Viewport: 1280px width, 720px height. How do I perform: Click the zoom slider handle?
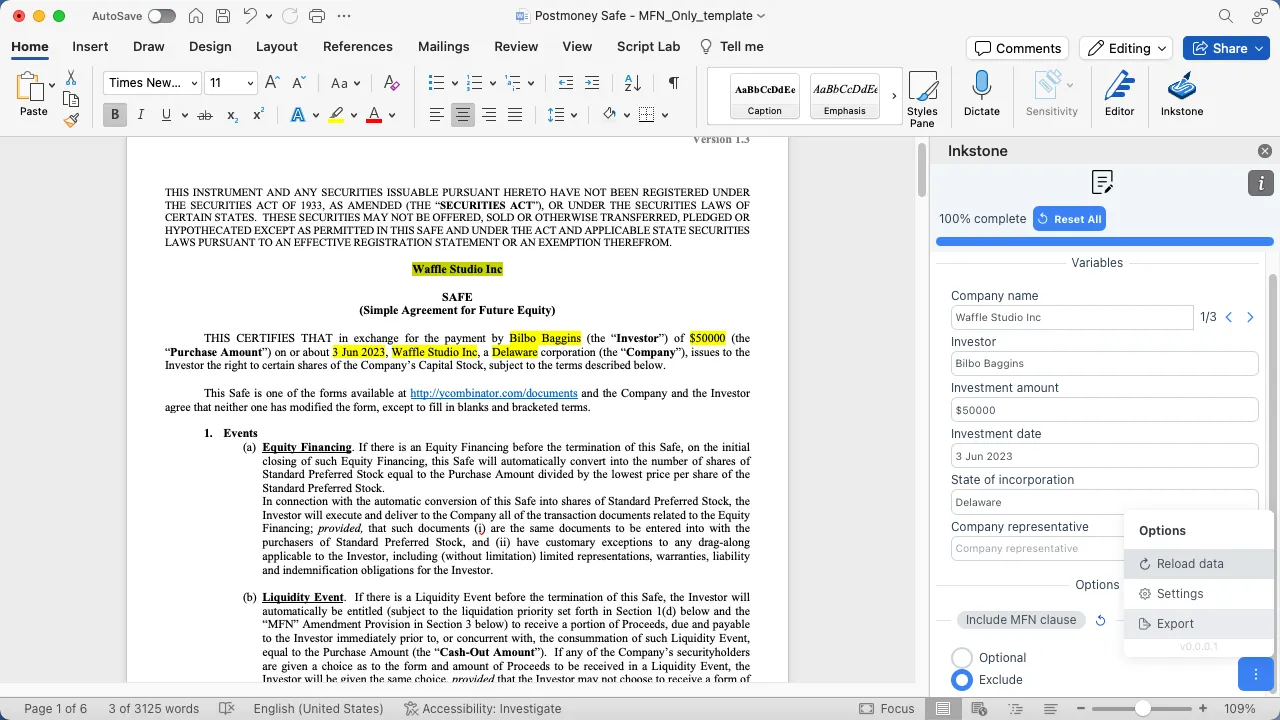pos(1142,708)
